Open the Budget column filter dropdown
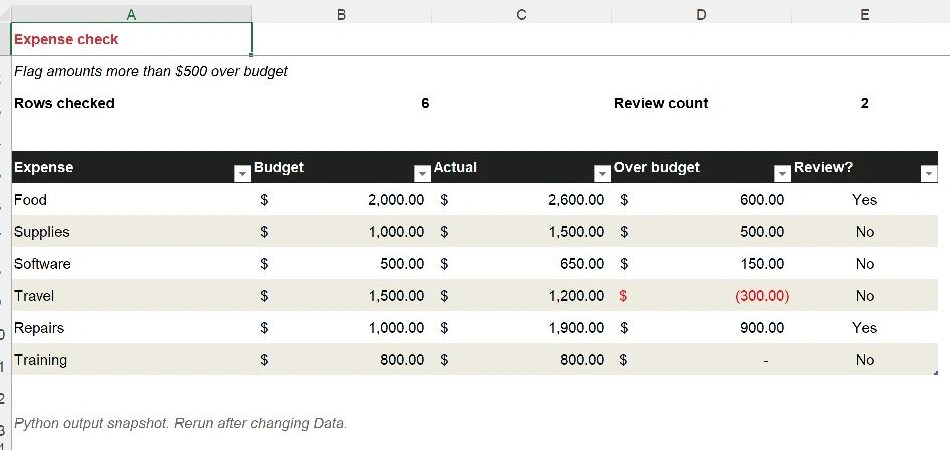 point(422,174)
